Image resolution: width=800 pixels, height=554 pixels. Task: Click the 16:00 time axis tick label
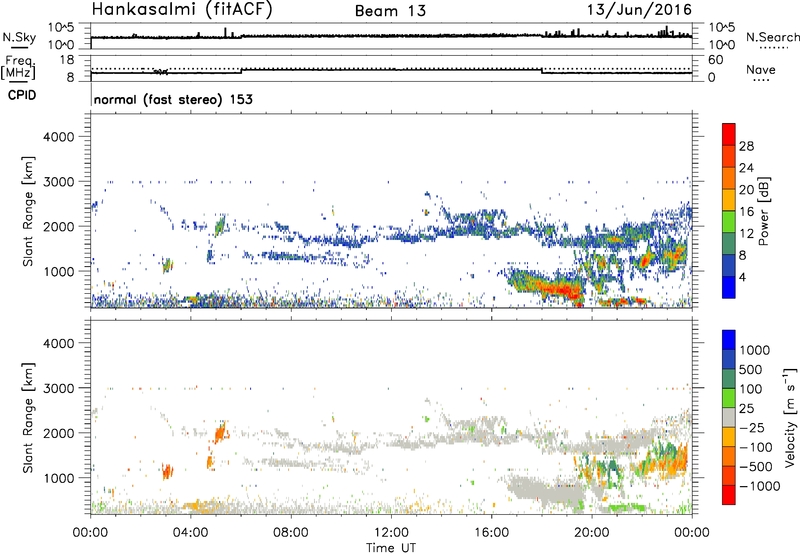(x=491, y=533)
